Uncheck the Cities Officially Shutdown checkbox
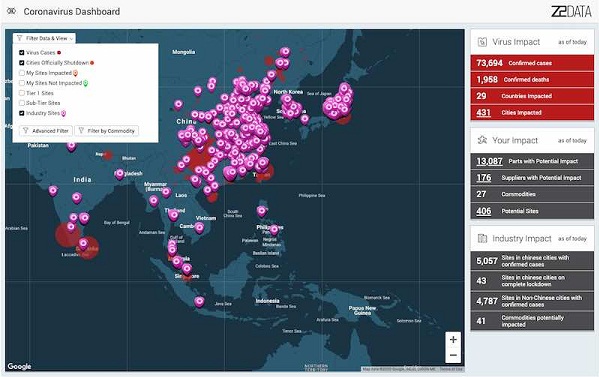Image resolution: width=599 pixels, height=377 pixels. pyautogui.click(x=22, y=63)
